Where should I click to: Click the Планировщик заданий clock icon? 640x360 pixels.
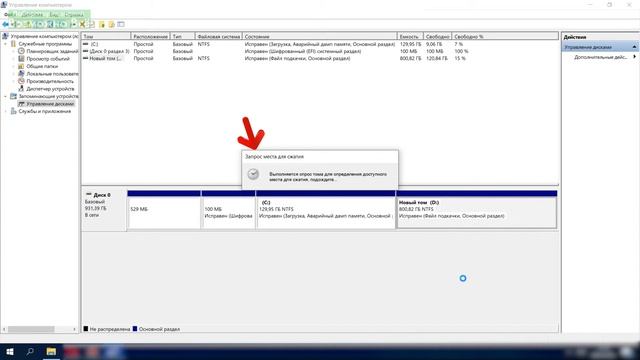(x=21, y=51)
